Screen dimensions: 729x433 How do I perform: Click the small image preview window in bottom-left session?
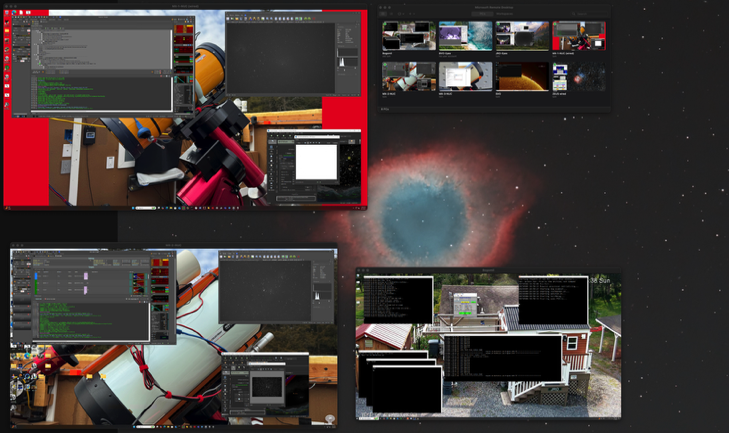click(266, 385)
